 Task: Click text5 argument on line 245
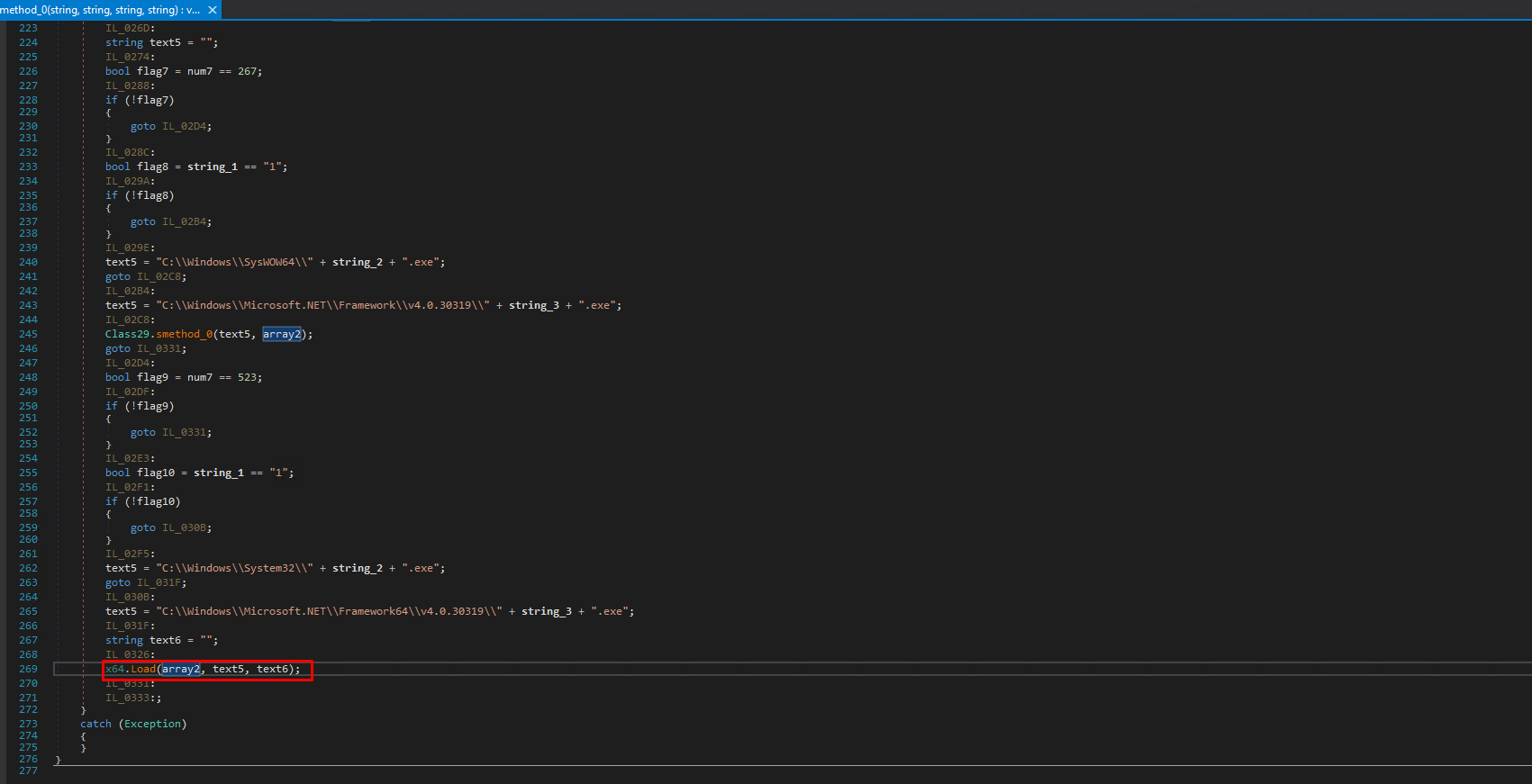pyautogui.click(x=234, y=334)
